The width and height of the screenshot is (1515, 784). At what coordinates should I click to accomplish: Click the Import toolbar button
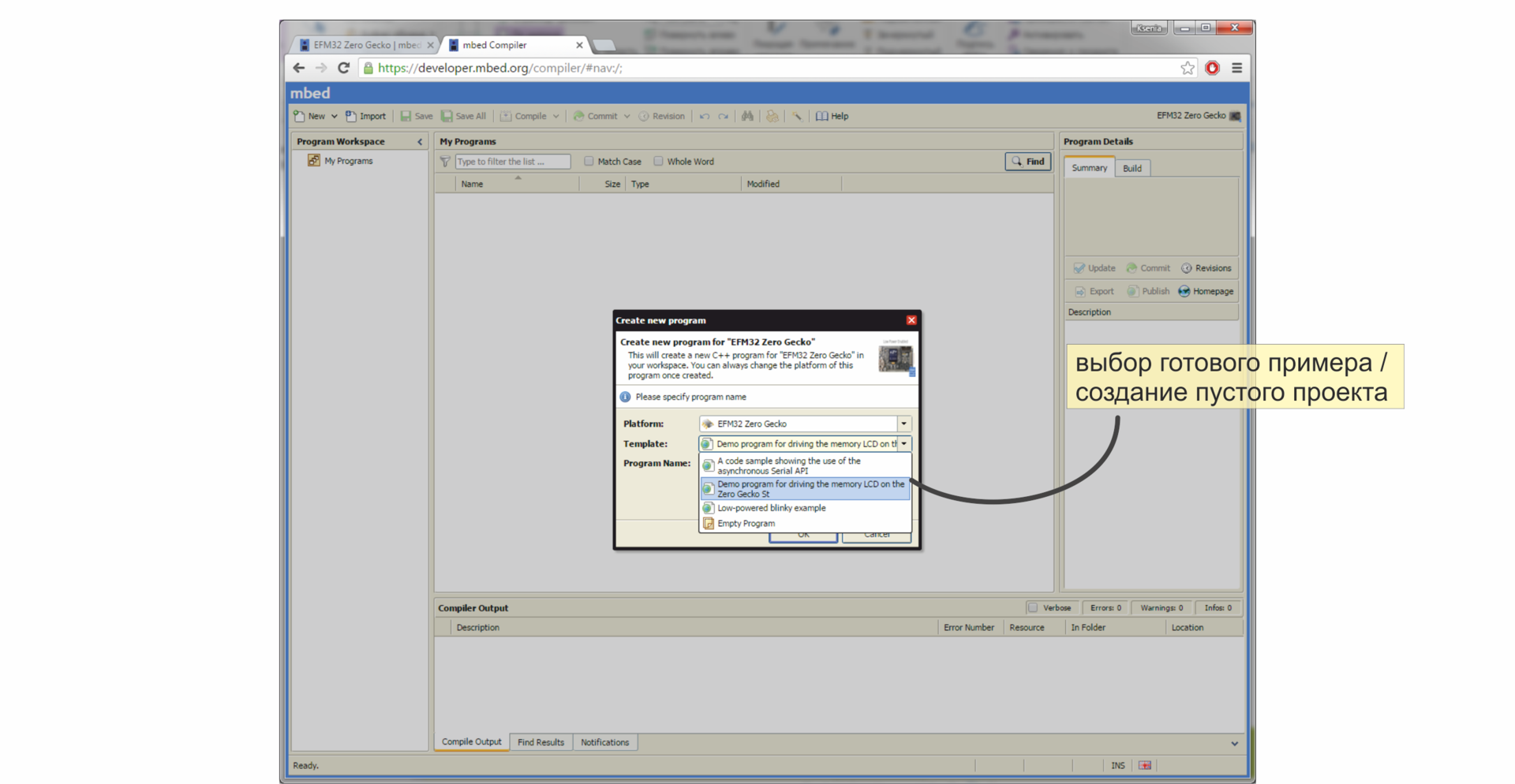pos(365,116)
